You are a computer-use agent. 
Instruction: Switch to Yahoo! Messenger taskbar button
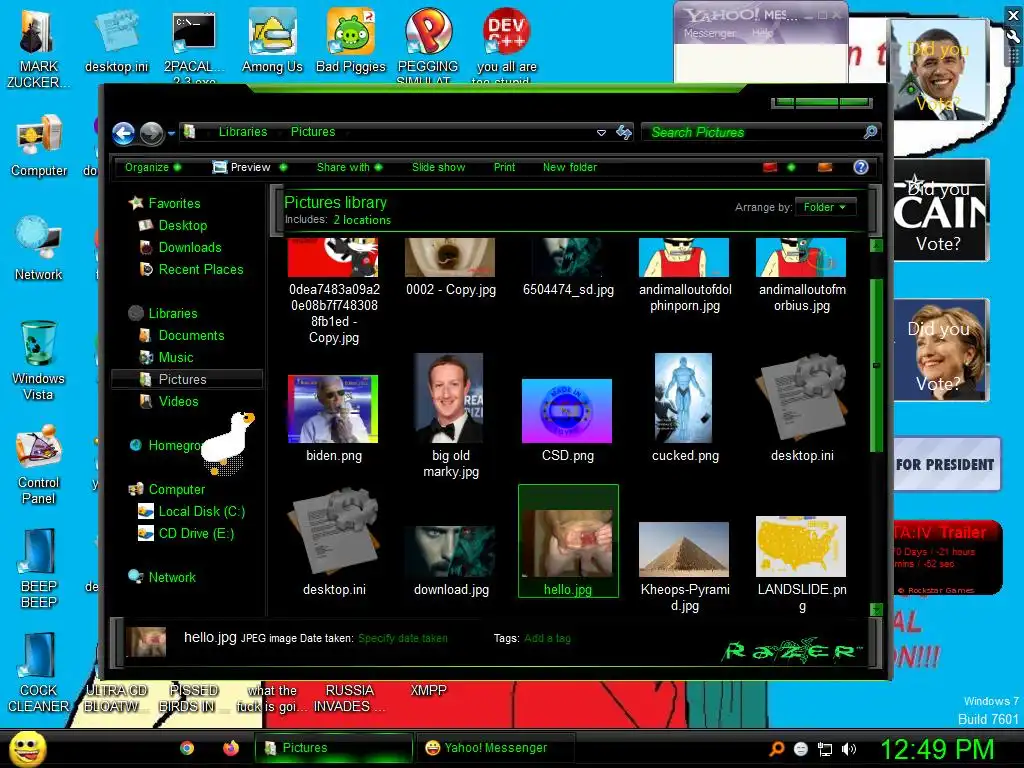(x=496, y=748)
